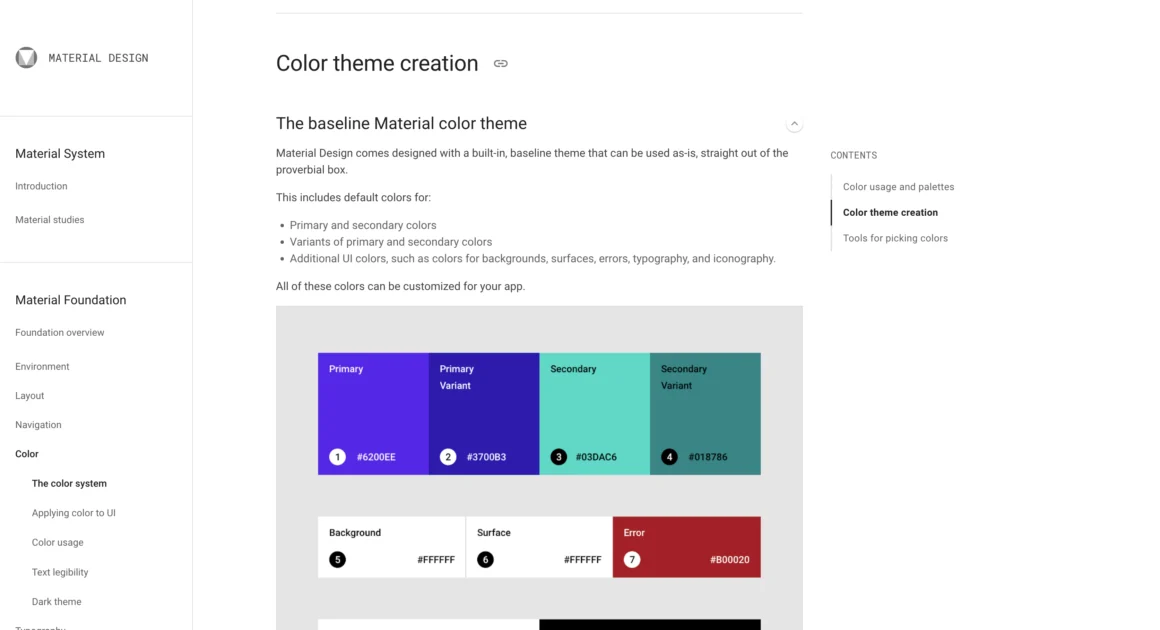Go to Tools for picking colors
The image size is (1160, 630).
click(x=895, y=238)
